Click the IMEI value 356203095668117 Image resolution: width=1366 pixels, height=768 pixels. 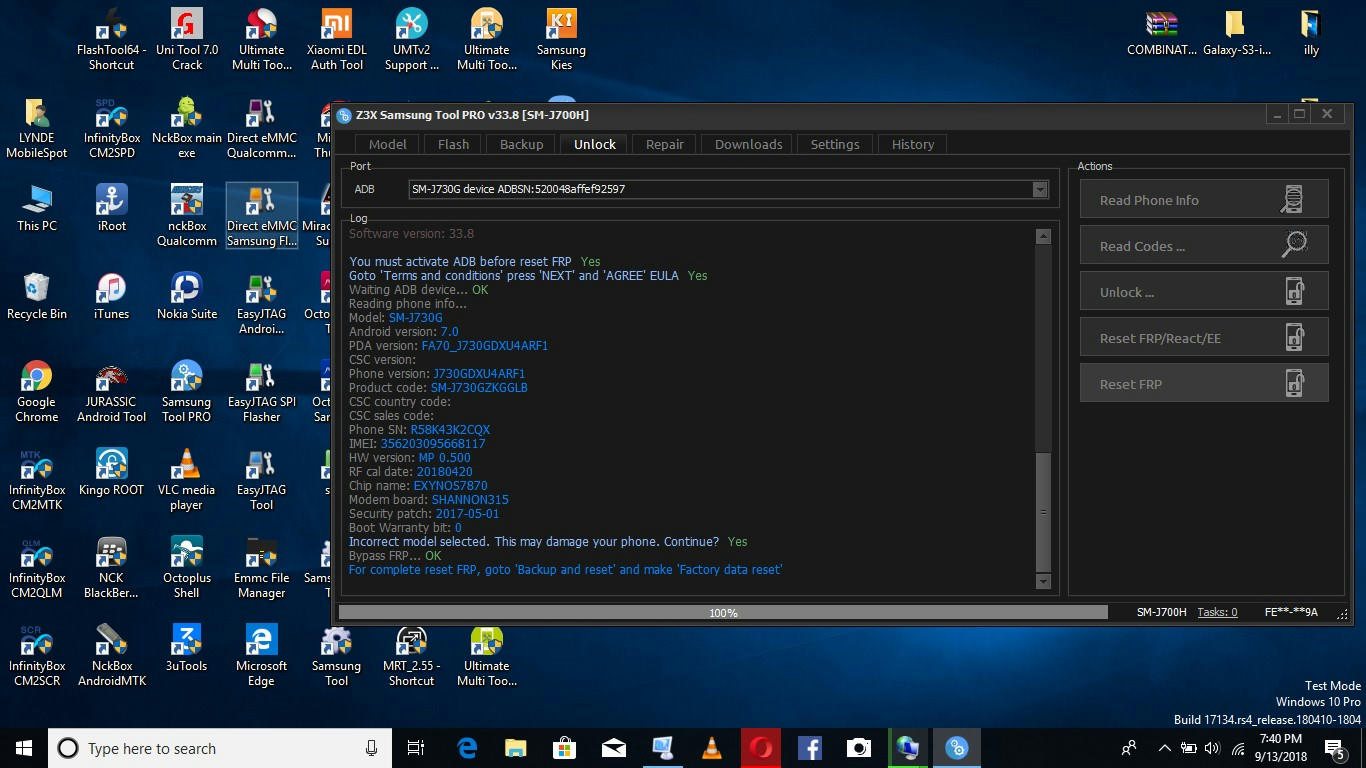click(x=433, y=444)
